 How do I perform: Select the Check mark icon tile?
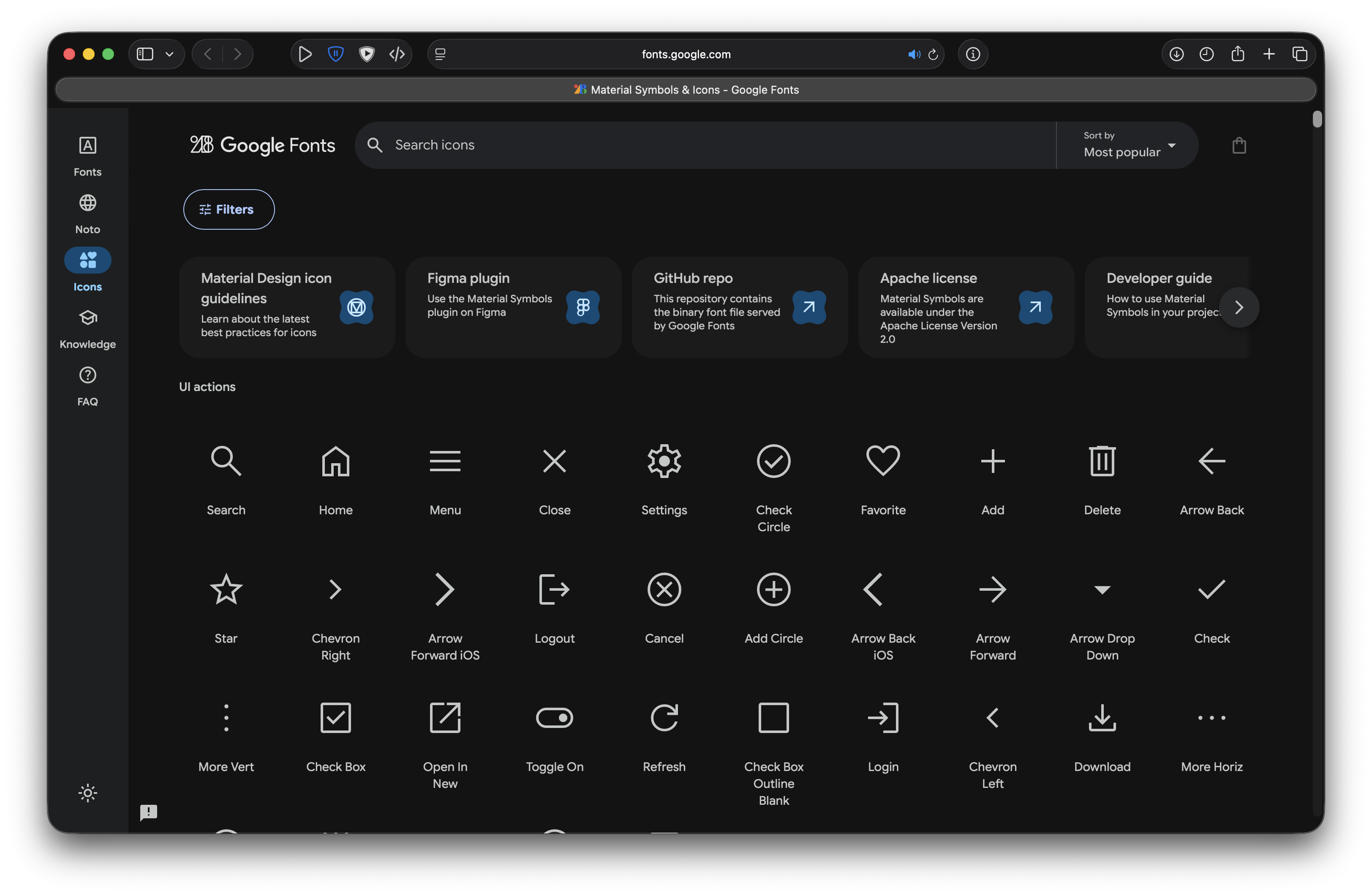[x=1212, y=589]
